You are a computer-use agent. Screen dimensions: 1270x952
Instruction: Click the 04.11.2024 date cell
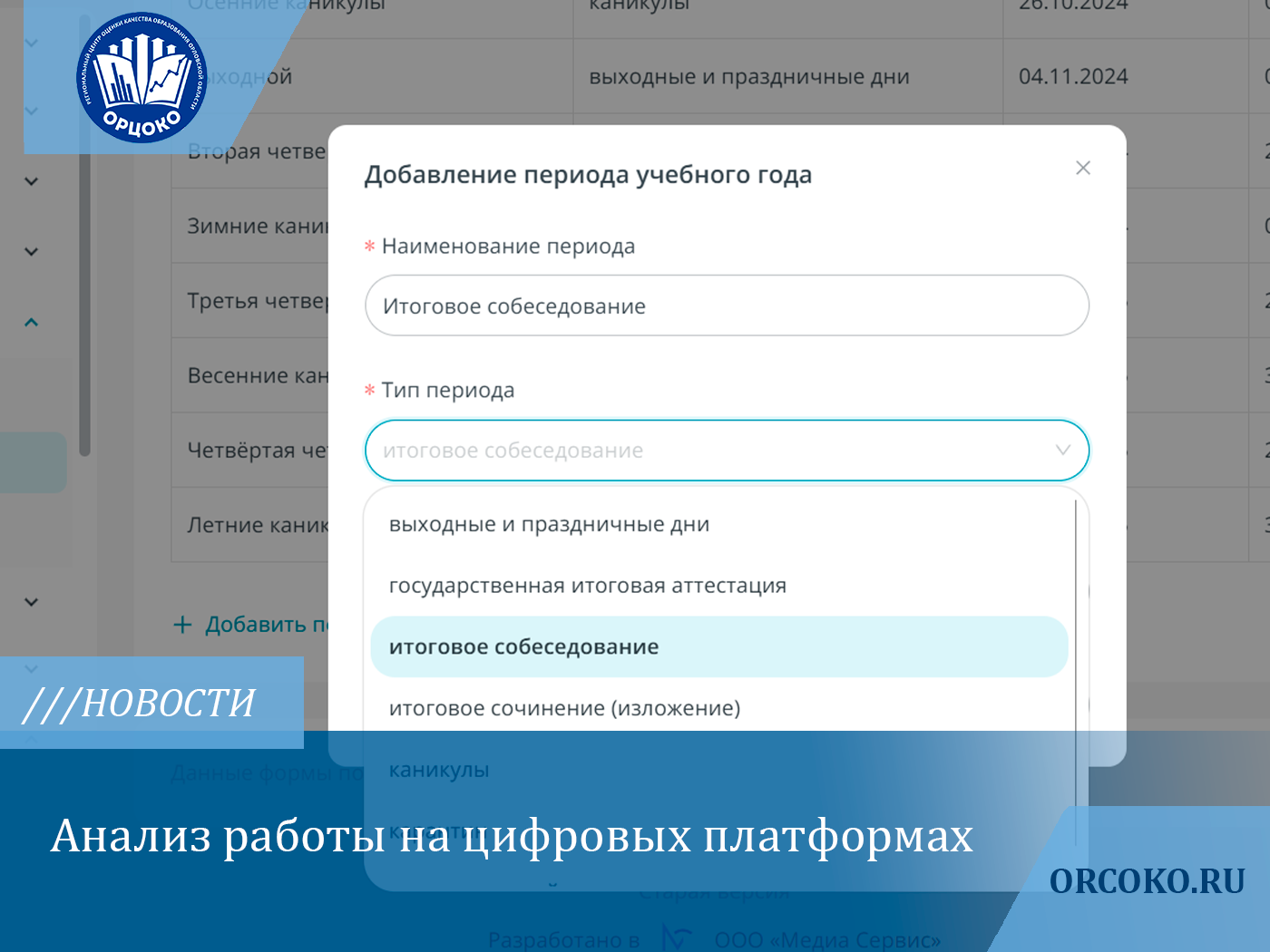coord(1073,77)
